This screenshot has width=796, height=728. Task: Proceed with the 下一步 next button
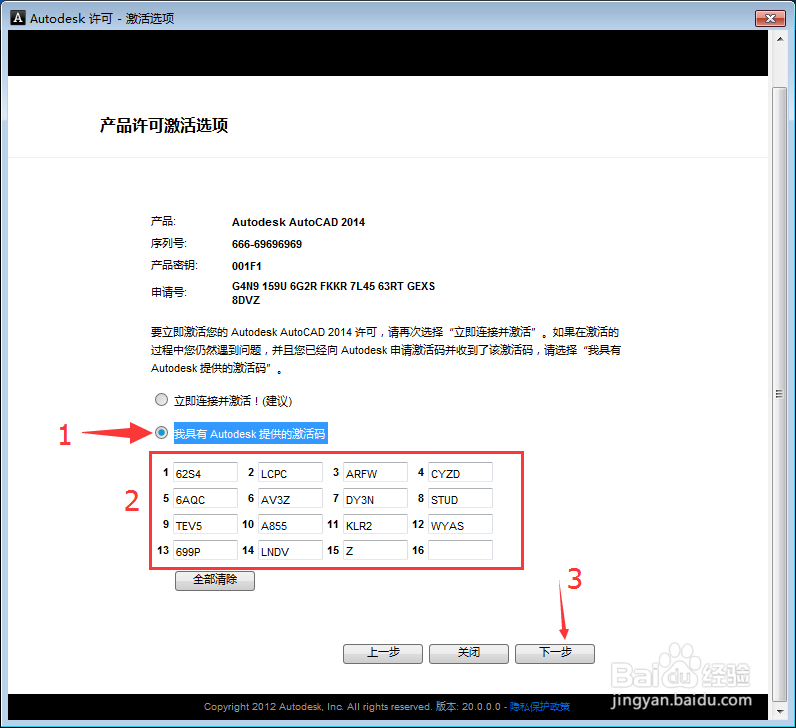click(555, 653)
